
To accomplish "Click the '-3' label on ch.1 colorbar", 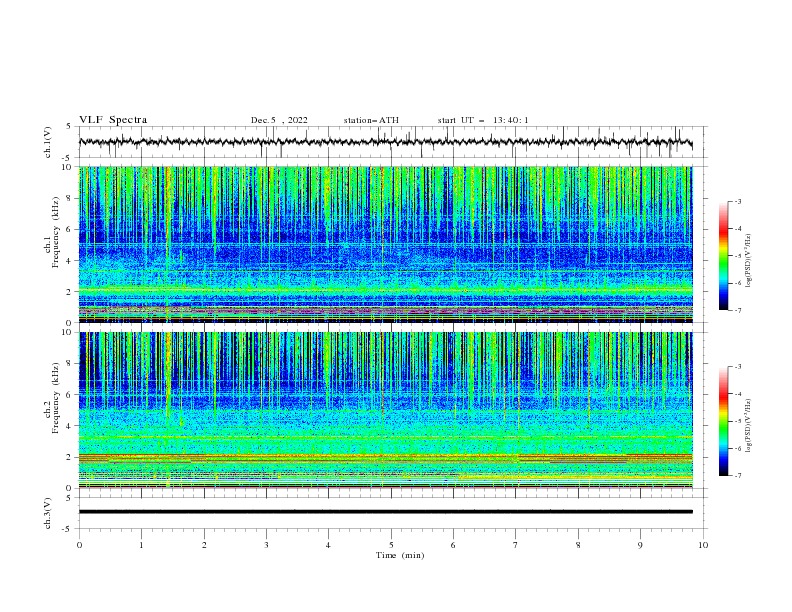I will pyautogui.click(x=737, y=201).
